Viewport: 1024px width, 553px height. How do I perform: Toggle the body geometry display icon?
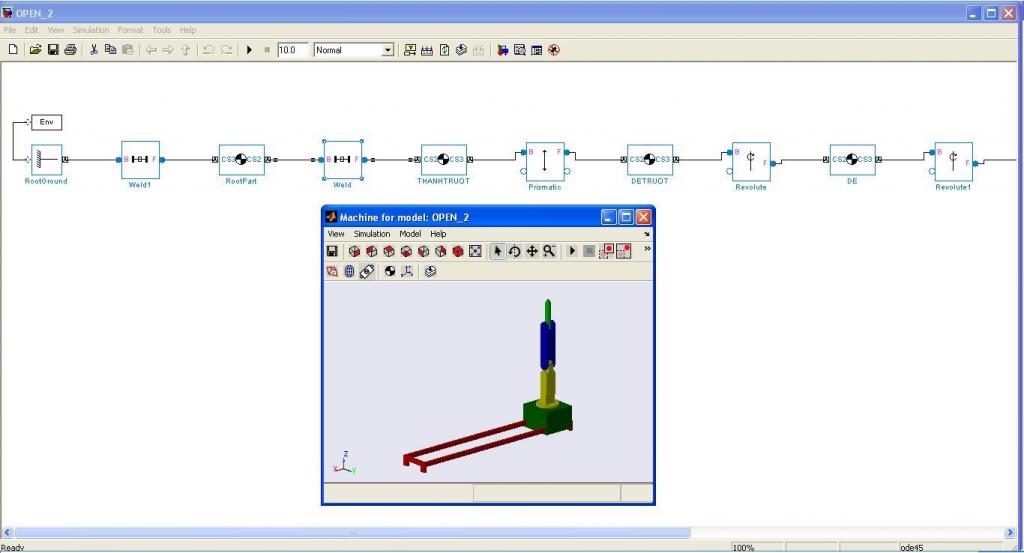tap(367, 272)
